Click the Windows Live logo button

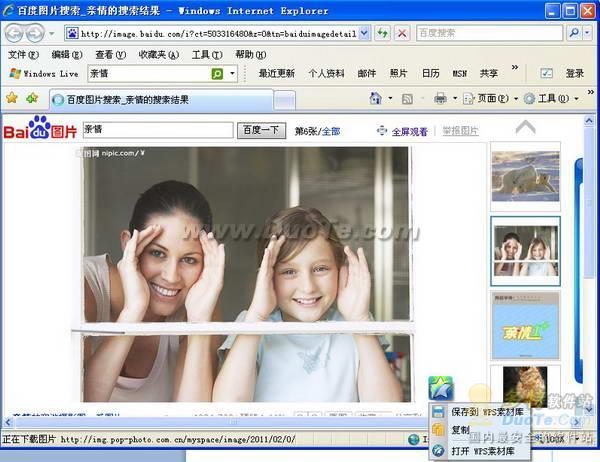click(x=44, y=73)
